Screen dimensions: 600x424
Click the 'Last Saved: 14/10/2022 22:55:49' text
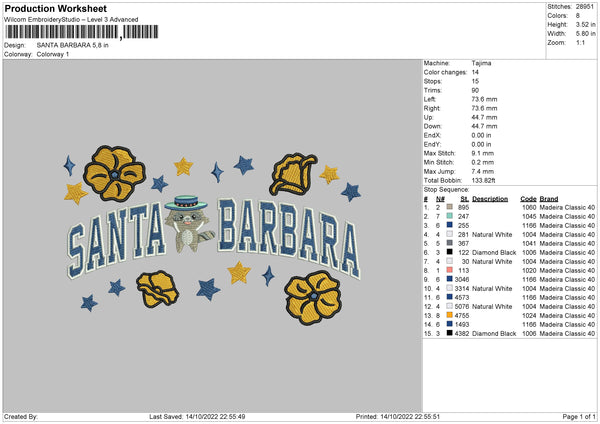[x=197, y=416]
